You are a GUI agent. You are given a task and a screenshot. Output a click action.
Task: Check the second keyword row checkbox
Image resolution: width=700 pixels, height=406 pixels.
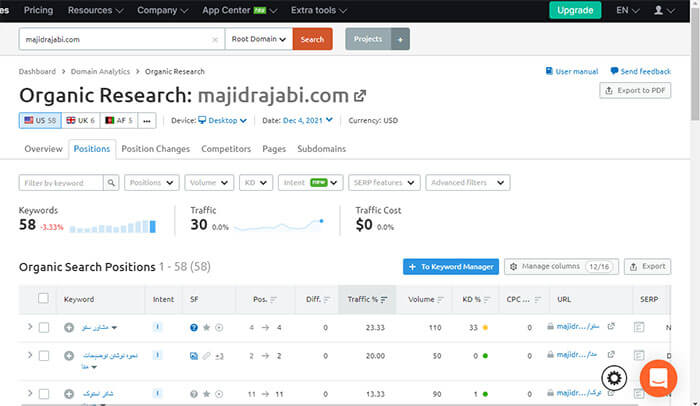[44, 356]
